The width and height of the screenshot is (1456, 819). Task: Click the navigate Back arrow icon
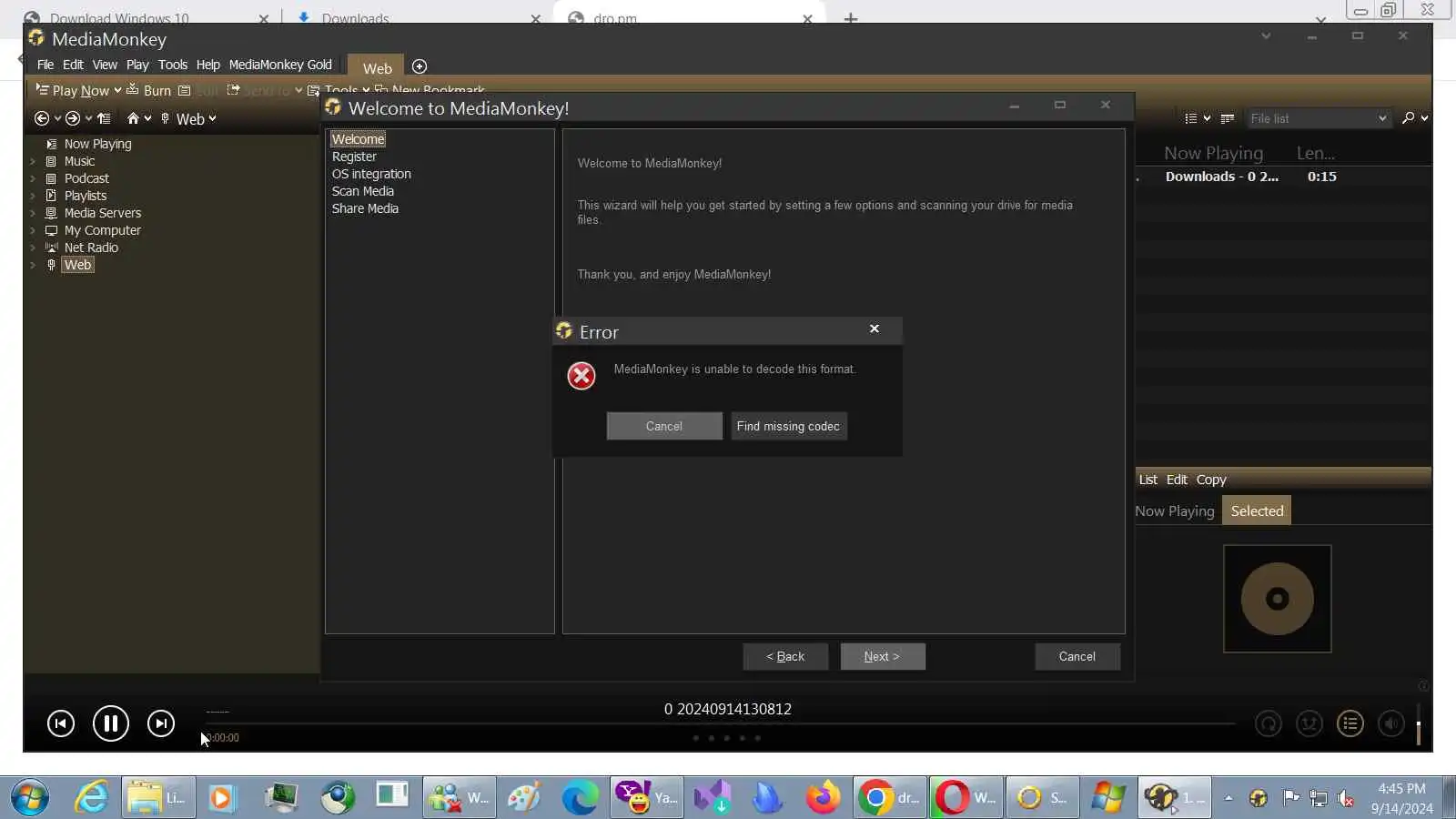coord(41,118)
